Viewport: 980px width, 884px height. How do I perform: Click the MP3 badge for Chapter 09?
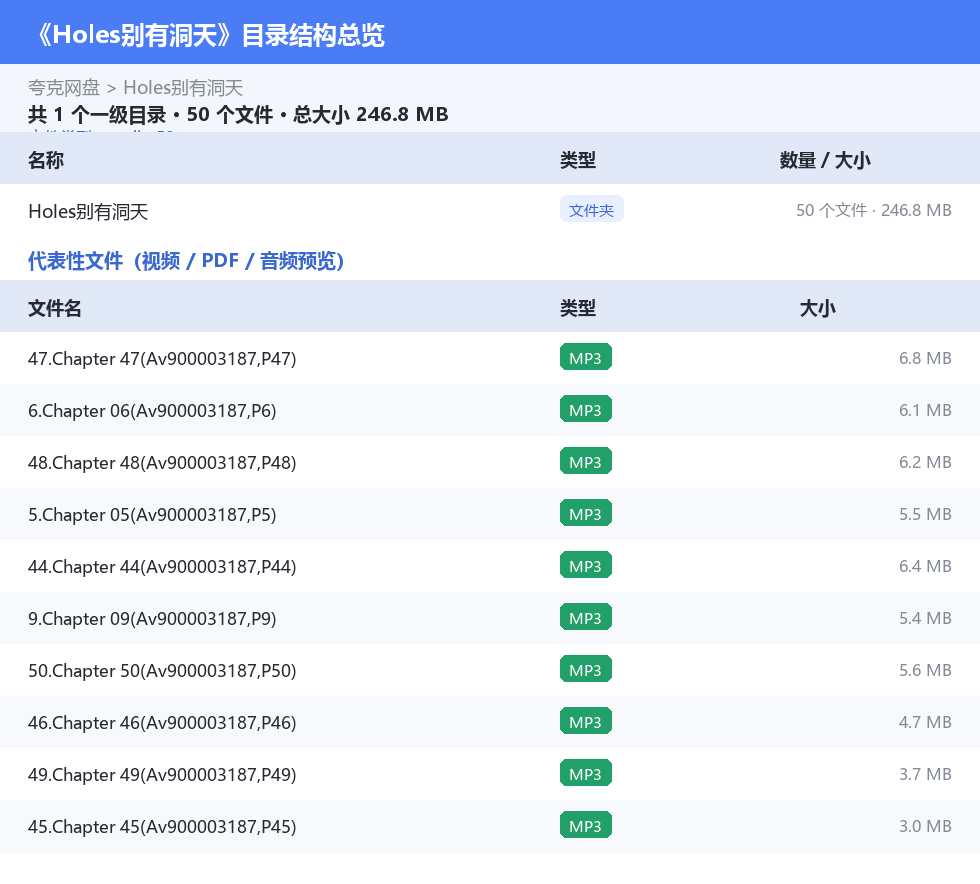(x=586, y=617)
